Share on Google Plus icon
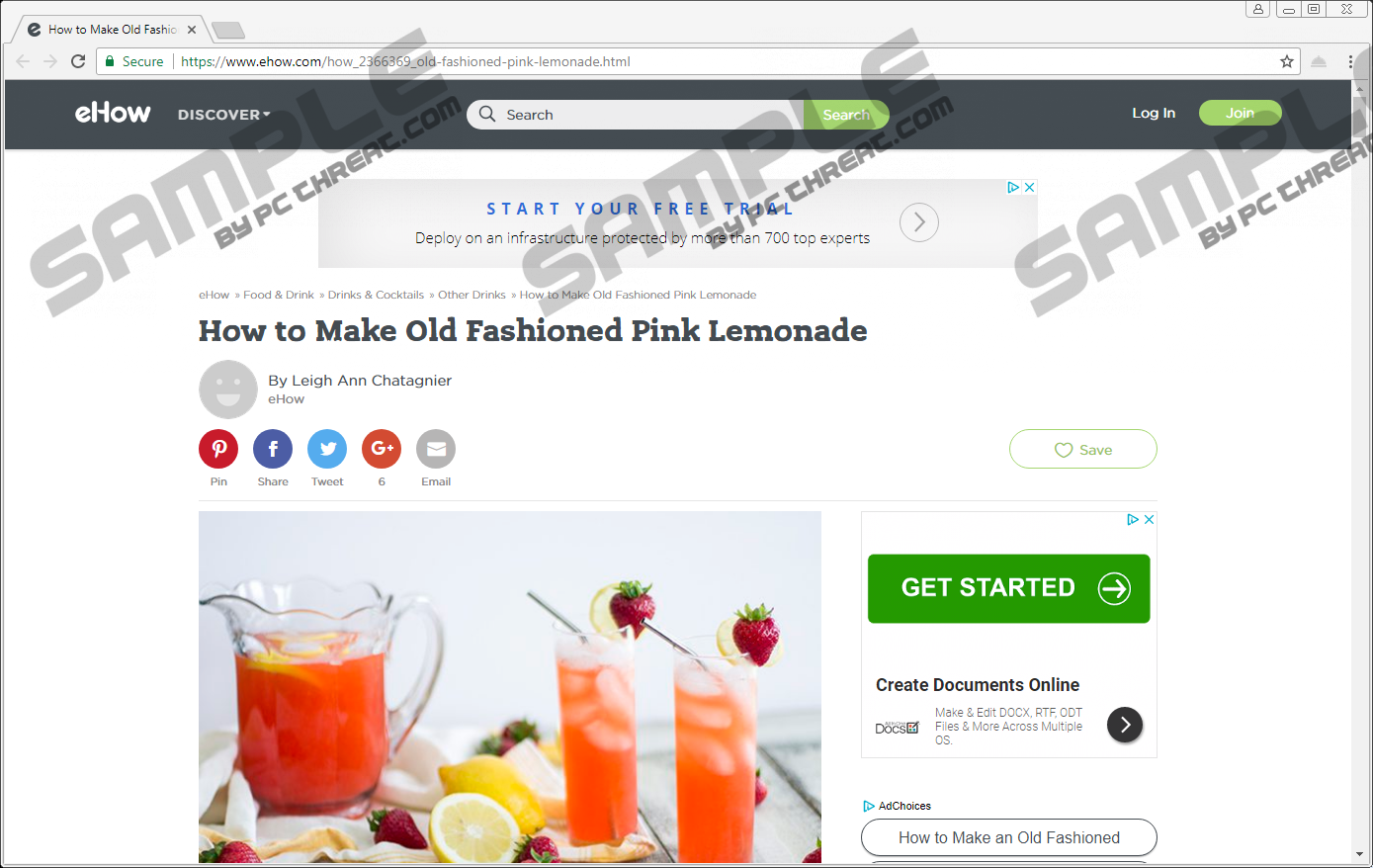 coord(382,449)
